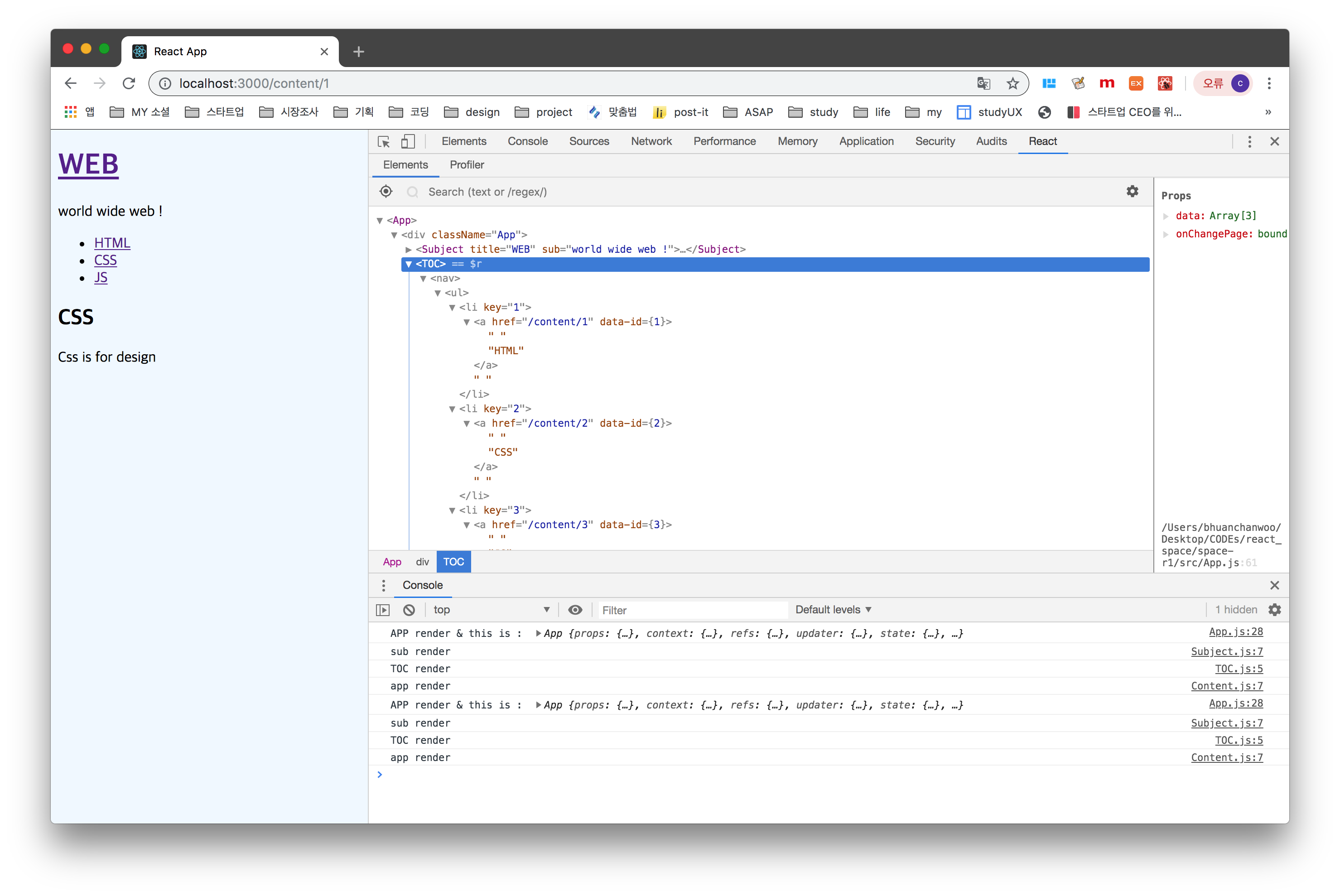Clear the console with the ban icon
The height and width of the screenshot is (896, 1340).
tap(409, 610)
